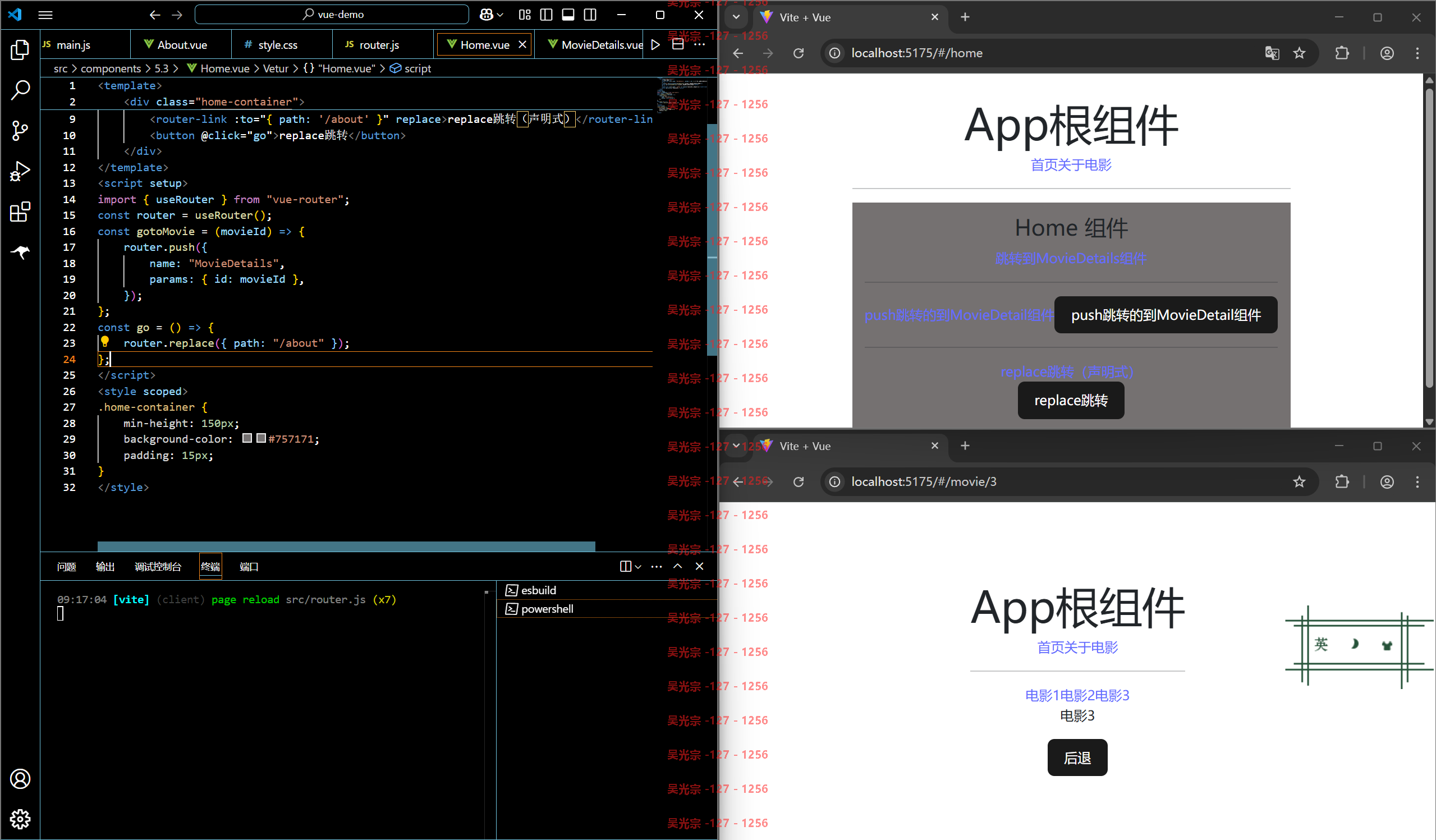
Task: Open the Extensions view
Action: coord(20,212)
